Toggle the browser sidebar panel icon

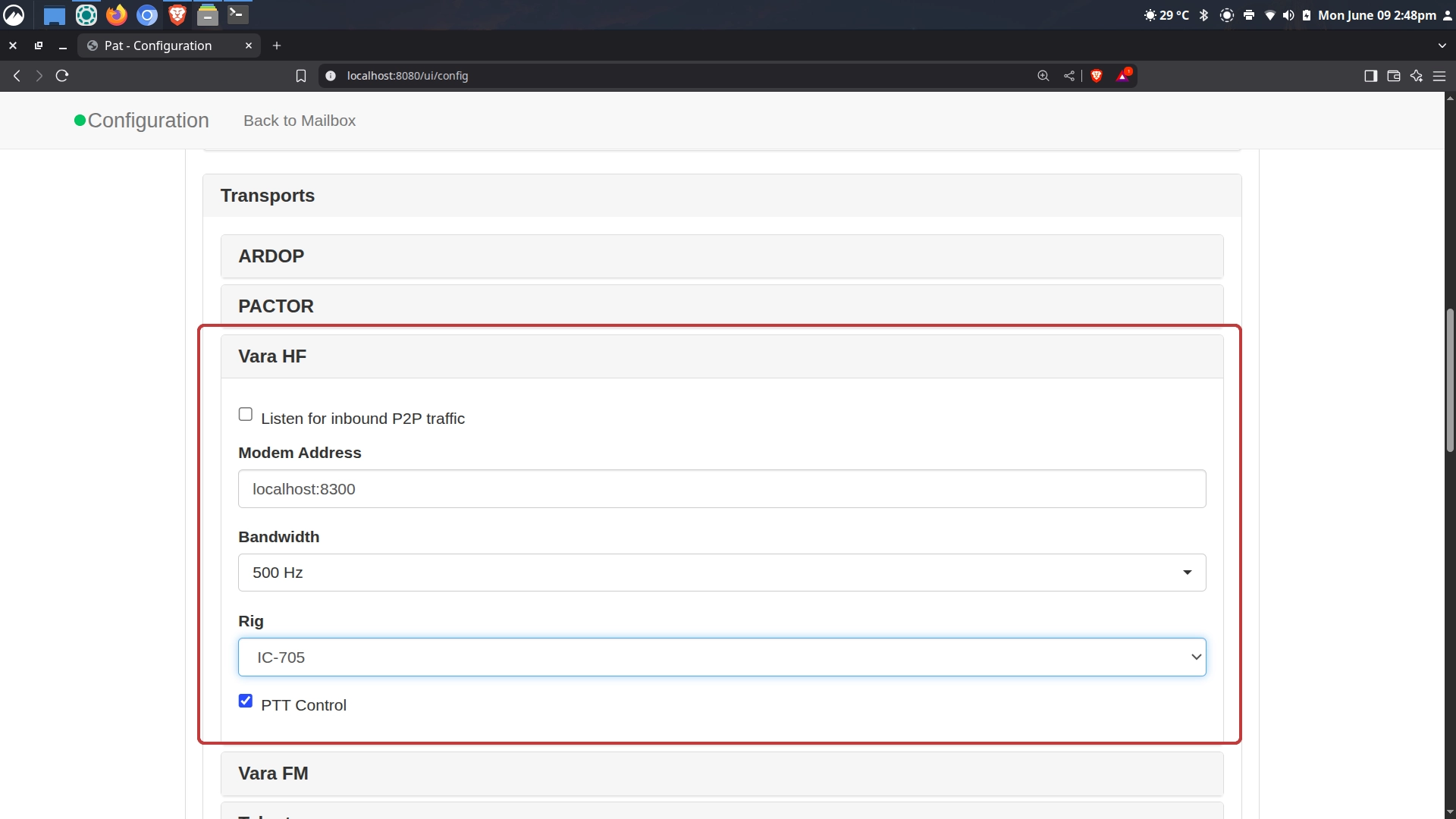1370,76
